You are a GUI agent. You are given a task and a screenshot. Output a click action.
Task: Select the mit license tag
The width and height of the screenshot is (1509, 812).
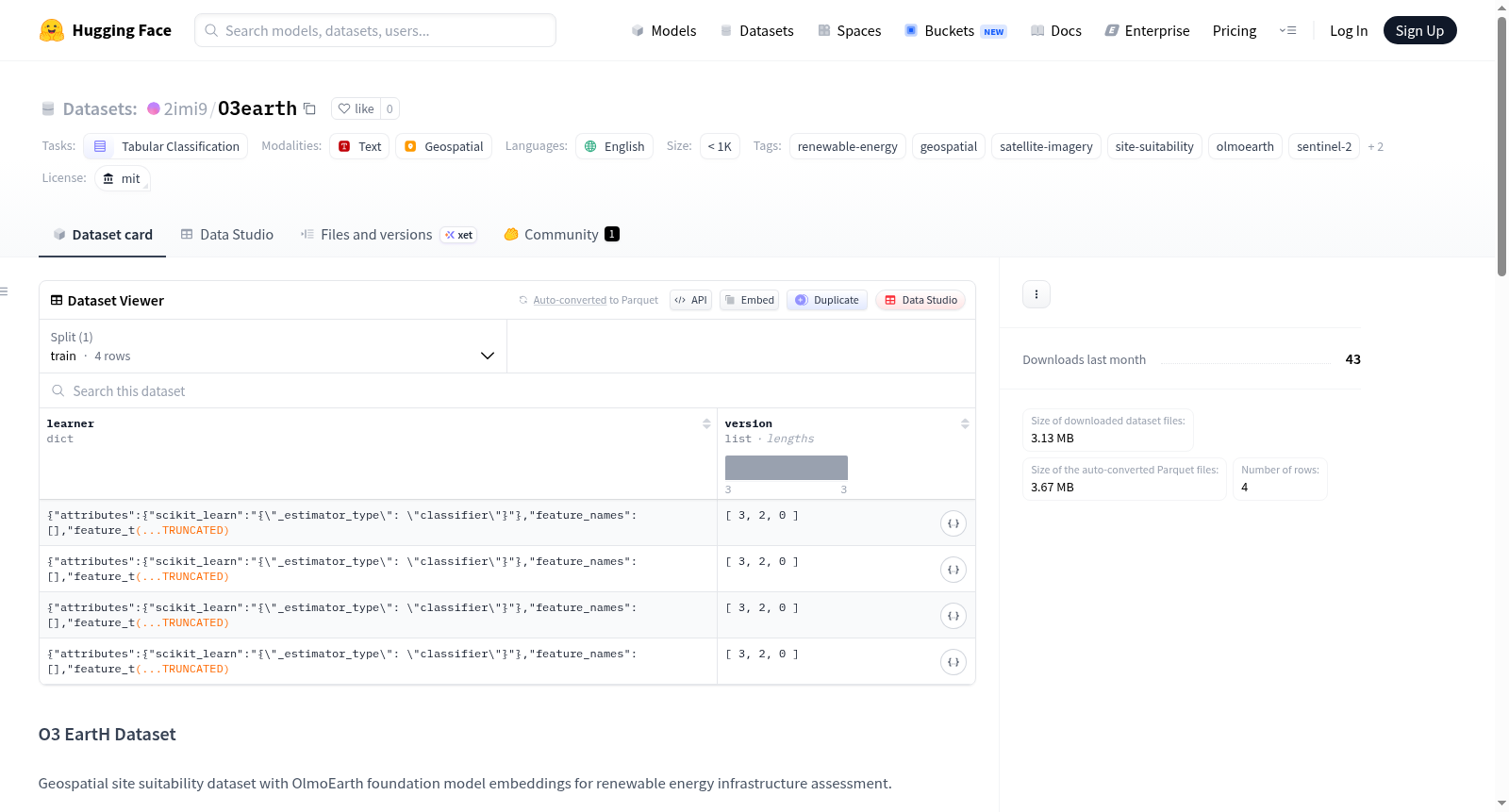(122, 178)
